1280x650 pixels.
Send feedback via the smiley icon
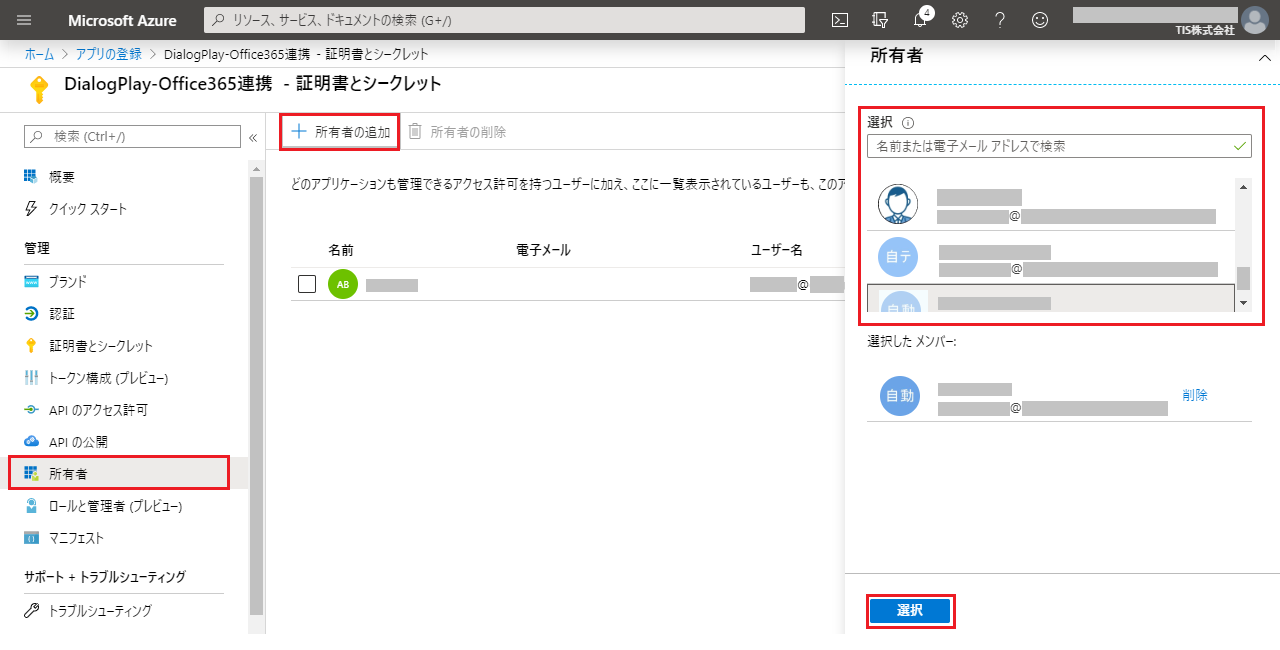point(1040,20)
